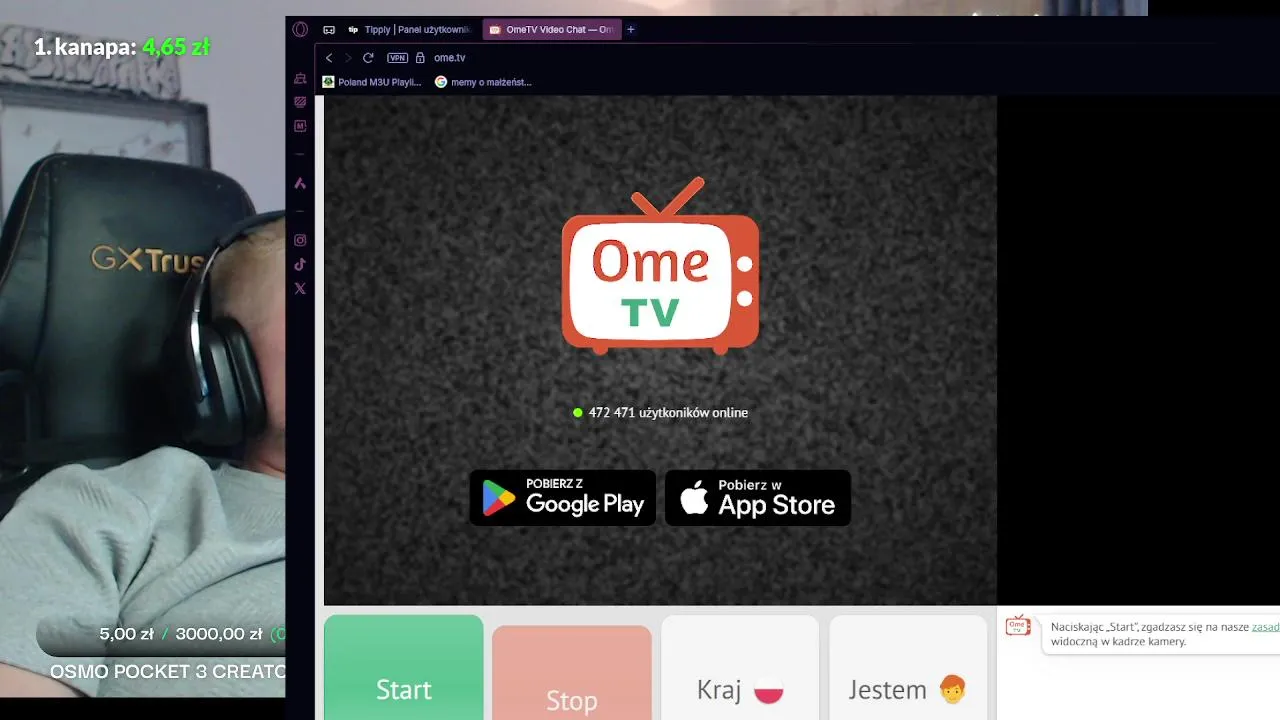Open the Opera main menu logo
The height and width of the screenshot is (720, 1280).
pos(300,30)
